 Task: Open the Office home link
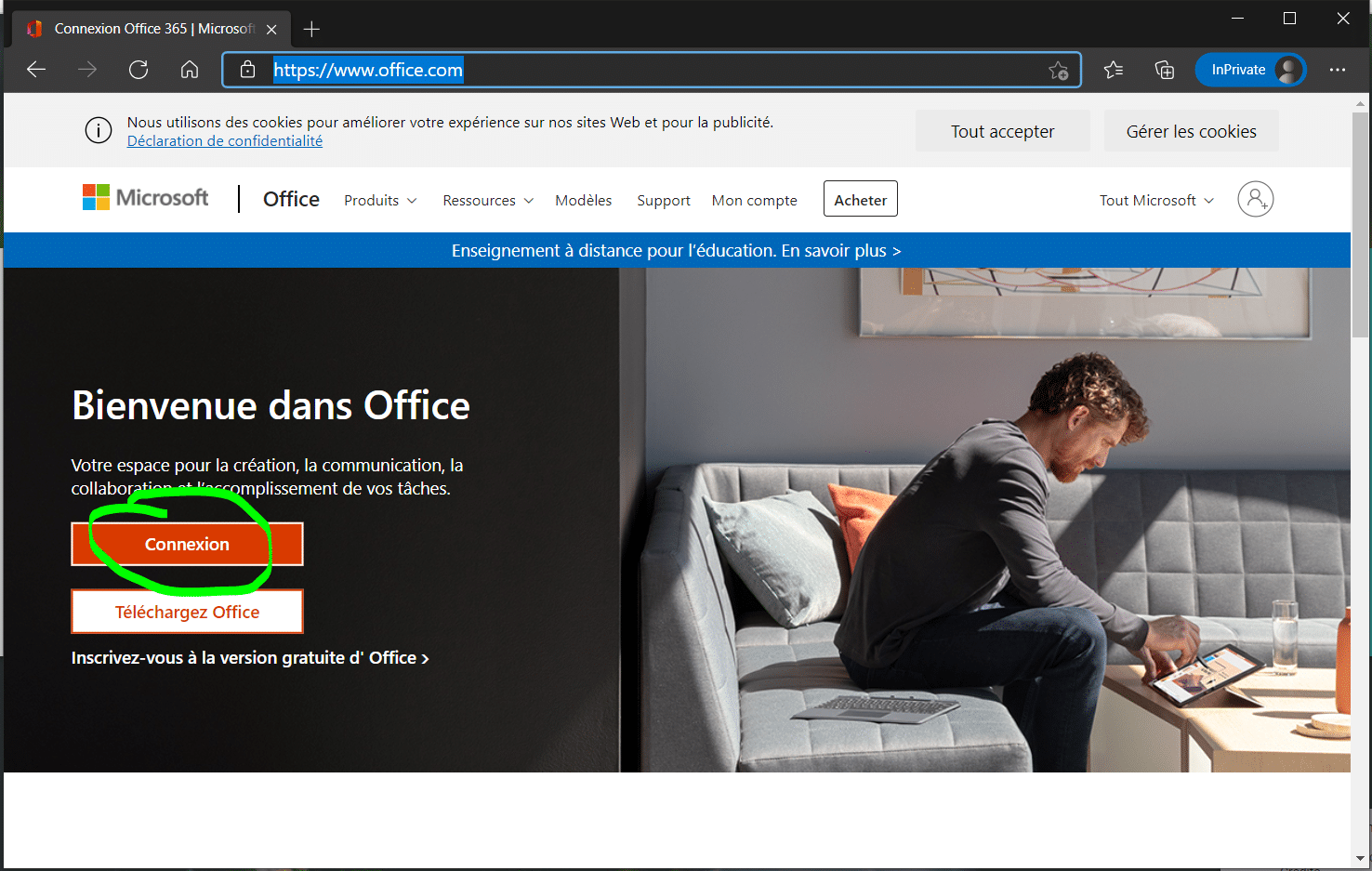point(291,199)
